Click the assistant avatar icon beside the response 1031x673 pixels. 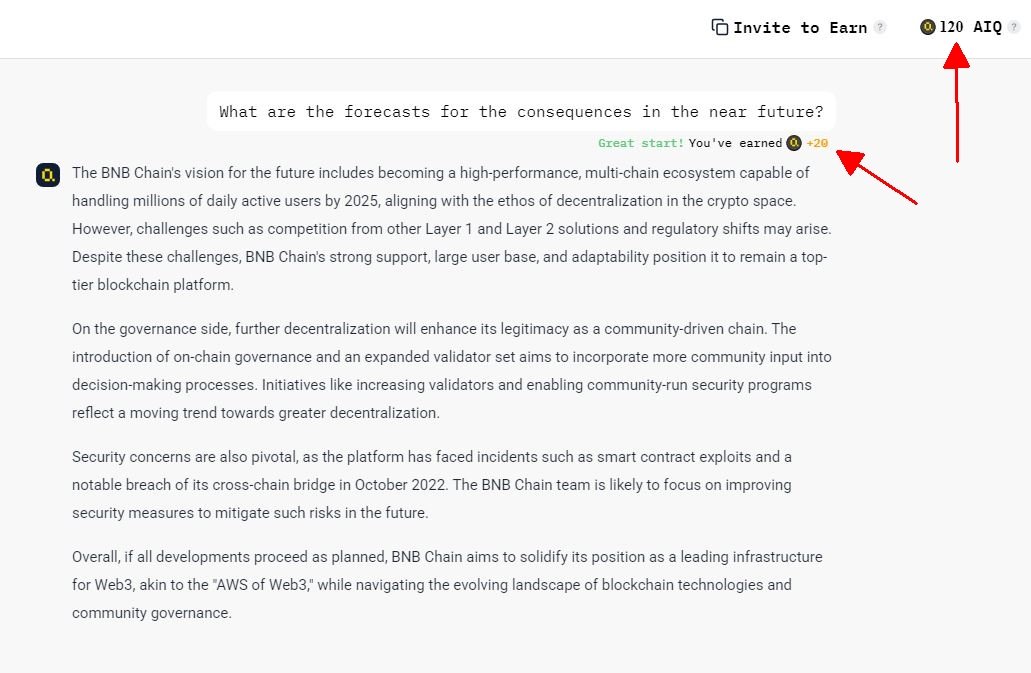48,176
